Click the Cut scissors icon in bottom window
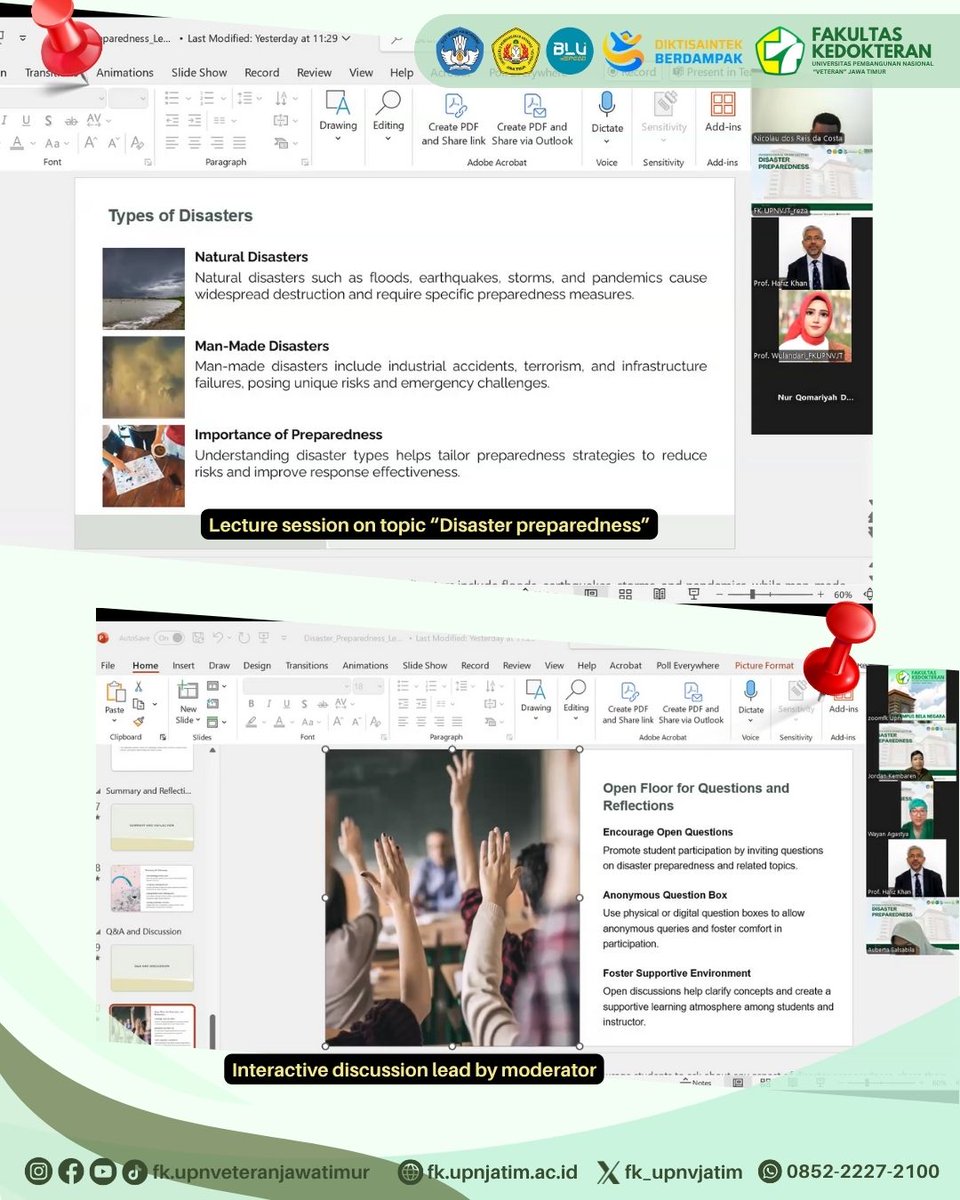Image resolution: width=960 pixels, height=1200 pixels. [x=138, y=687]
